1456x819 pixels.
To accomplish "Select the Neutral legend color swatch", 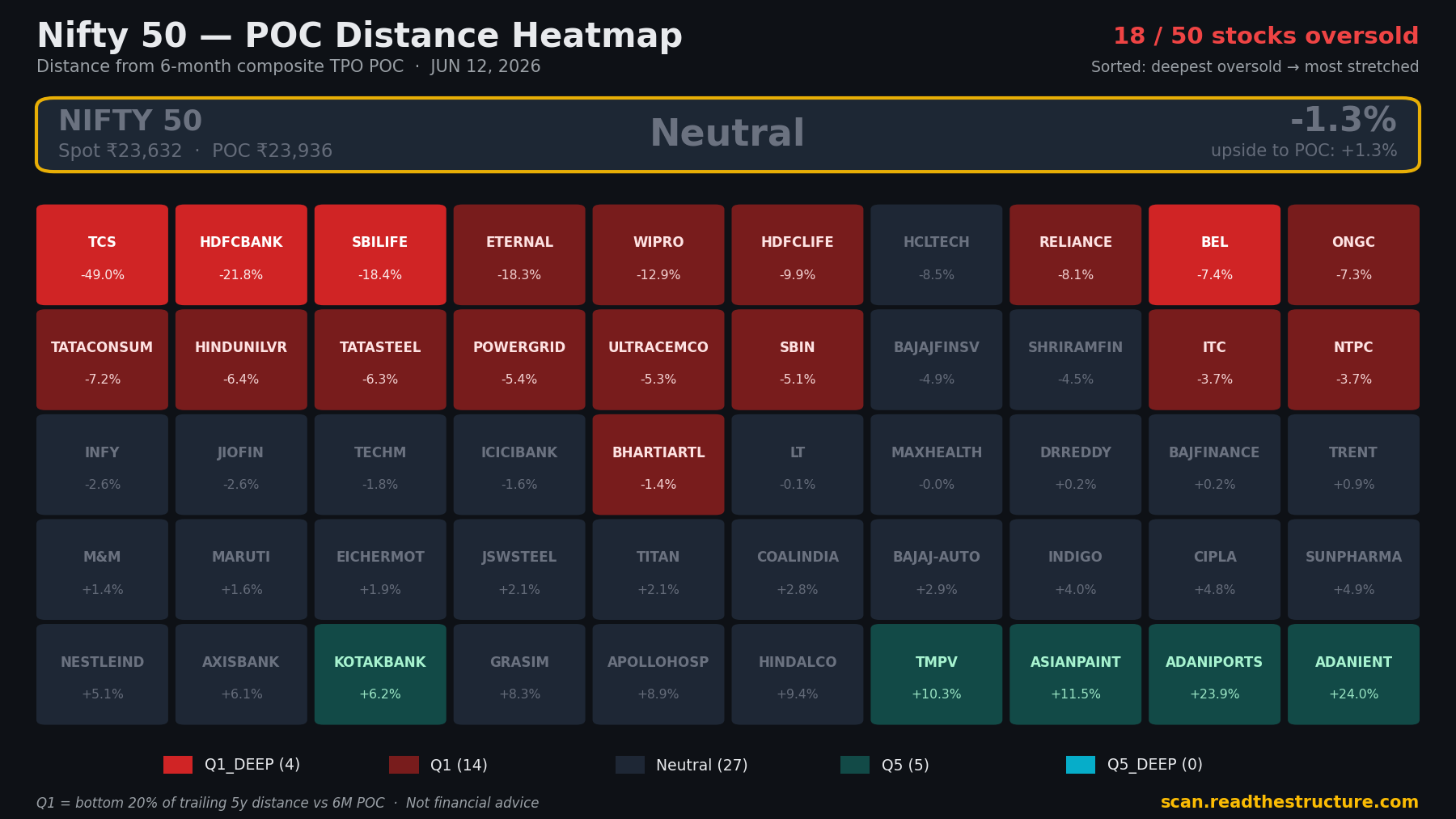I will pyautogui.click(x=630, y=765).
